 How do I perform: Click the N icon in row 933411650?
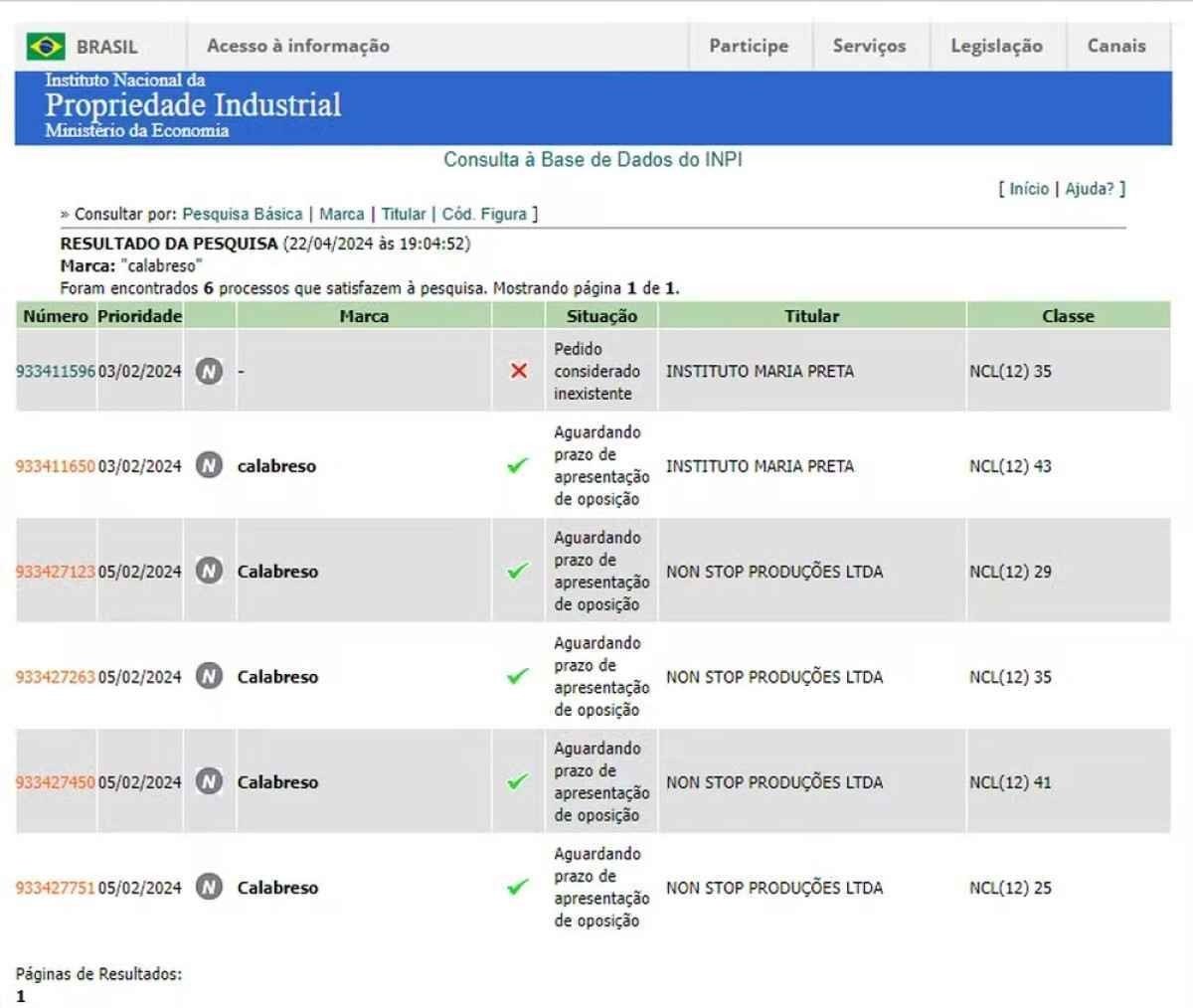tap(209, 465)
